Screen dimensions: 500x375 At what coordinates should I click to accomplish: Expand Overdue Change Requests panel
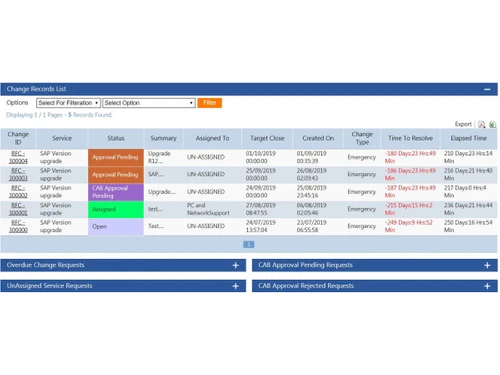[236, 265]
